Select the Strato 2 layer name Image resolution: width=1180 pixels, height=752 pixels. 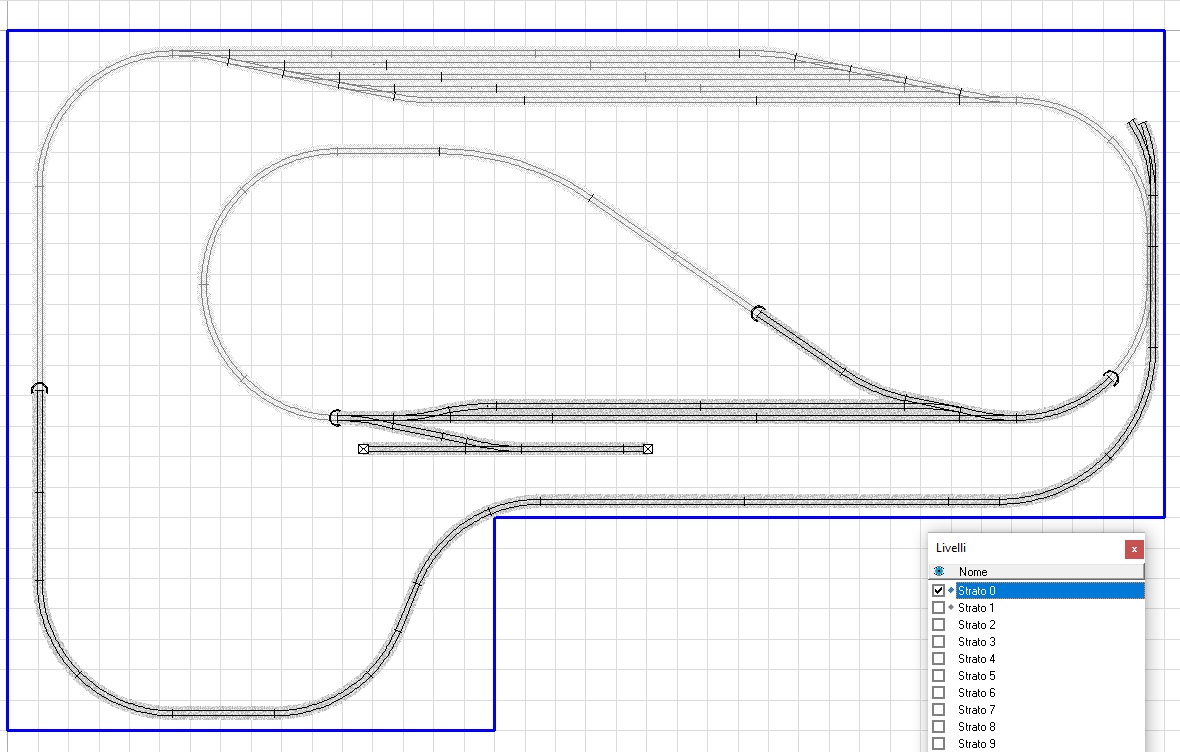click(x=976, y=625)
